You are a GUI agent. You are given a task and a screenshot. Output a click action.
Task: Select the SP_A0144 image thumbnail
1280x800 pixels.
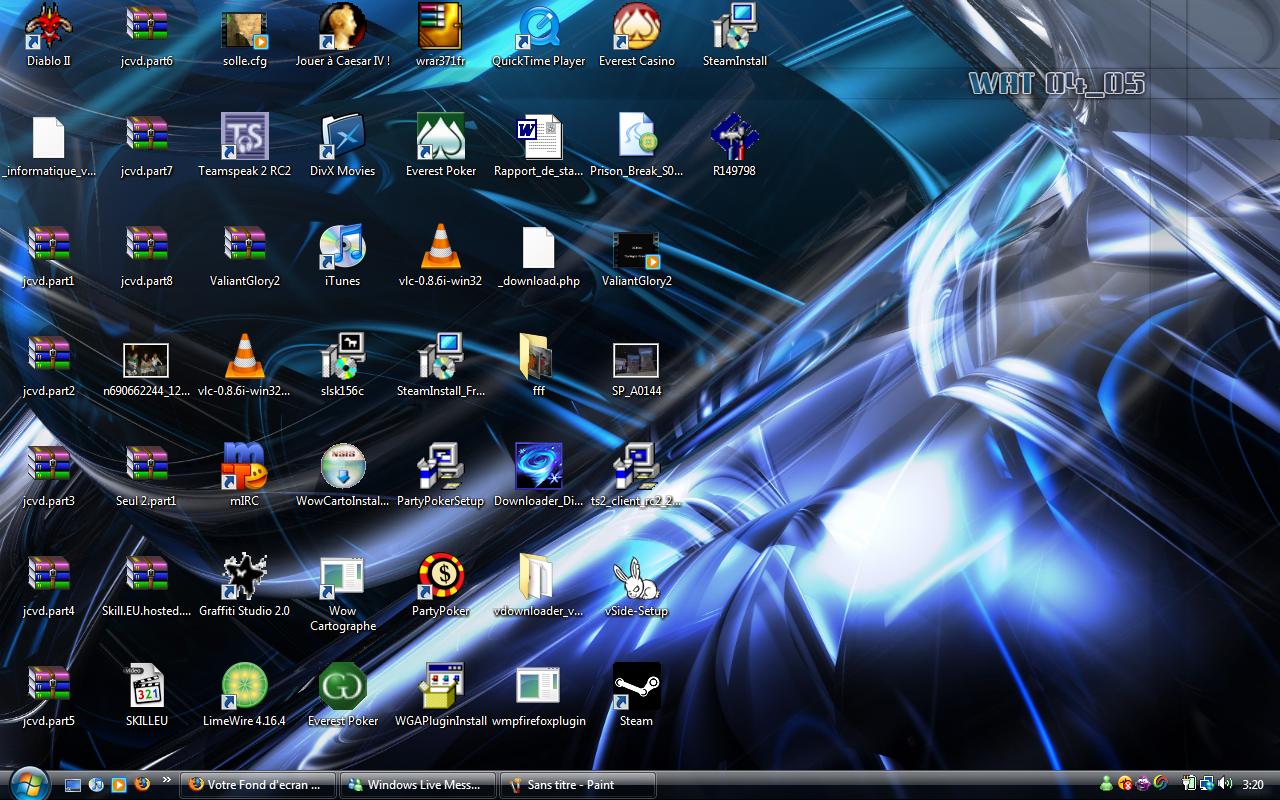pos(636,360)
